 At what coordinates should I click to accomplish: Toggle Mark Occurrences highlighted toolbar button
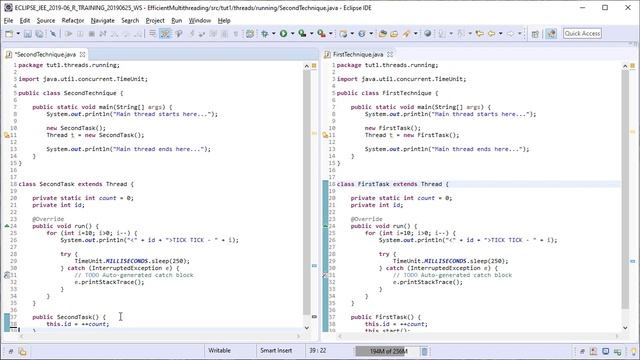(165, 34)
